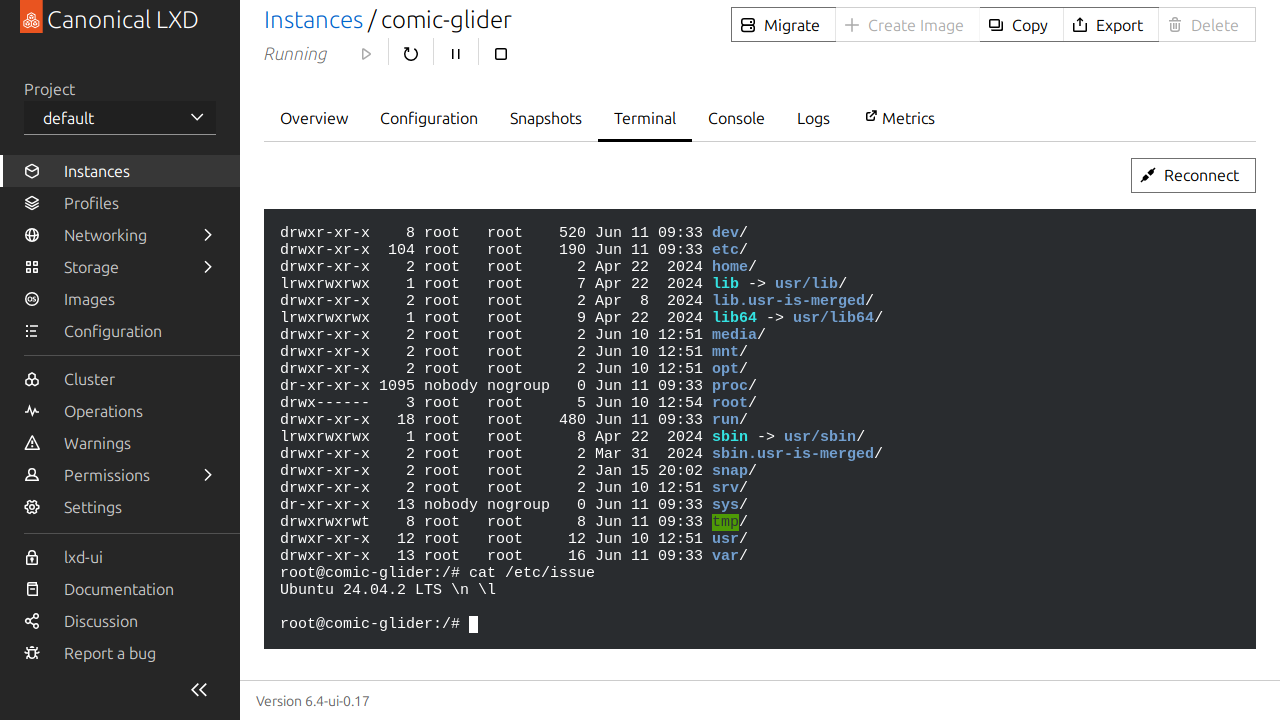Freeze the instance with the pause icon

coord(456,54)
